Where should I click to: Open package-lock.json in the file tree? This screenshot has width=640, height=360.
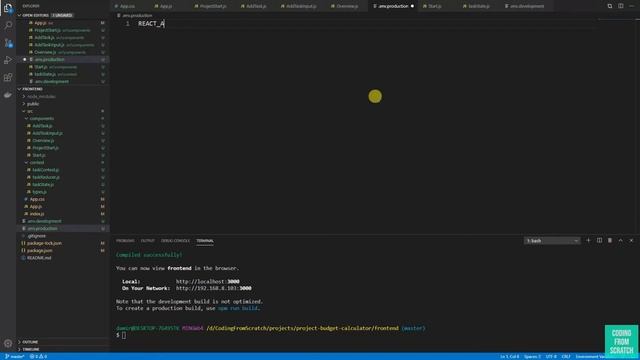[44, 243]
